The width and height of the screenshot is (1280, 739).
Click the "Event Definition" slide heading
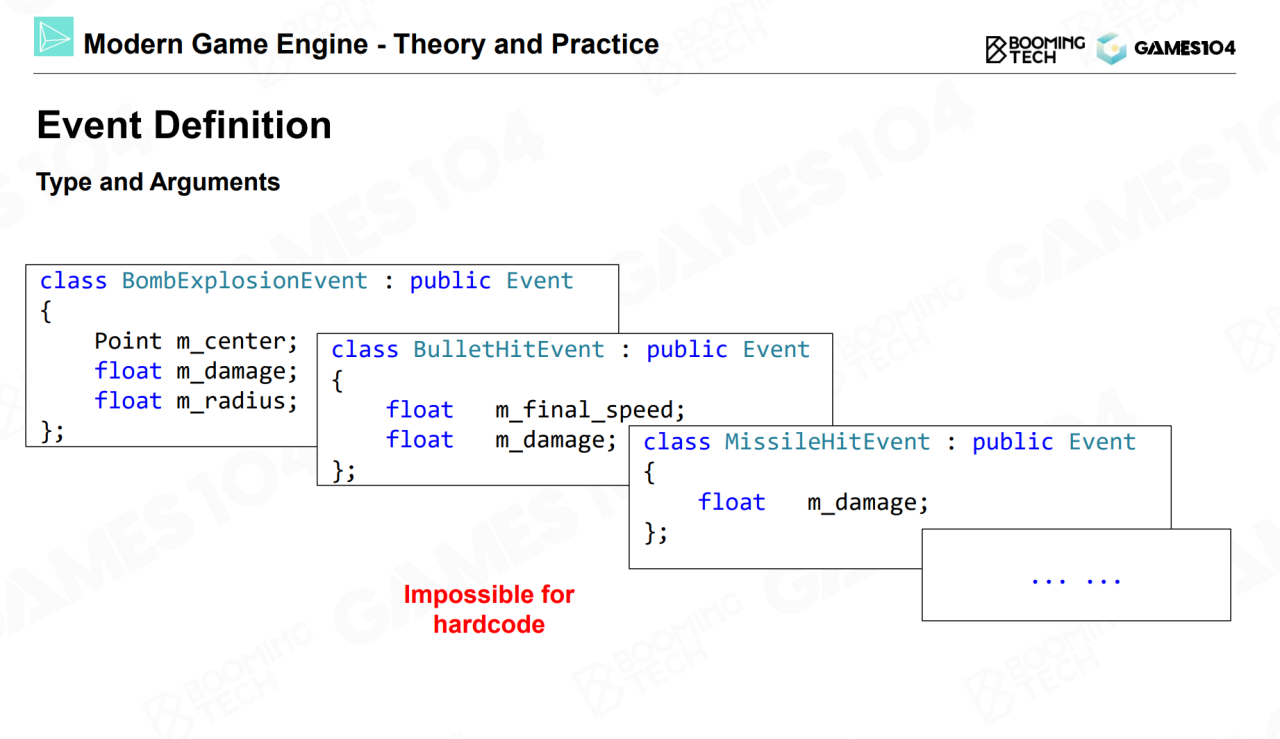[184, 126]
